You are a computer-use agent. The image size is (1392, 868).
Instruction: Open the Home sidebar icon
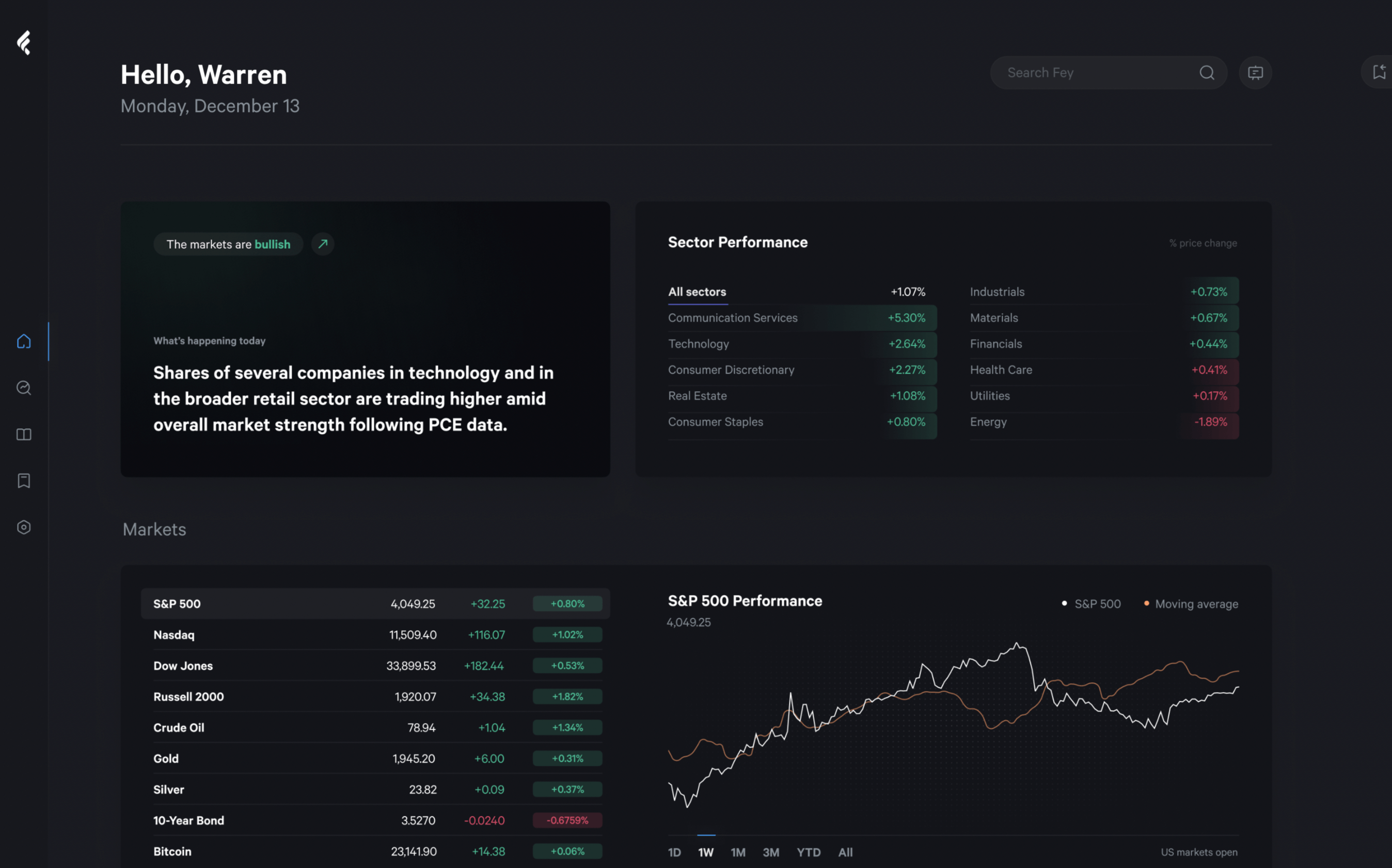point(24,342)
